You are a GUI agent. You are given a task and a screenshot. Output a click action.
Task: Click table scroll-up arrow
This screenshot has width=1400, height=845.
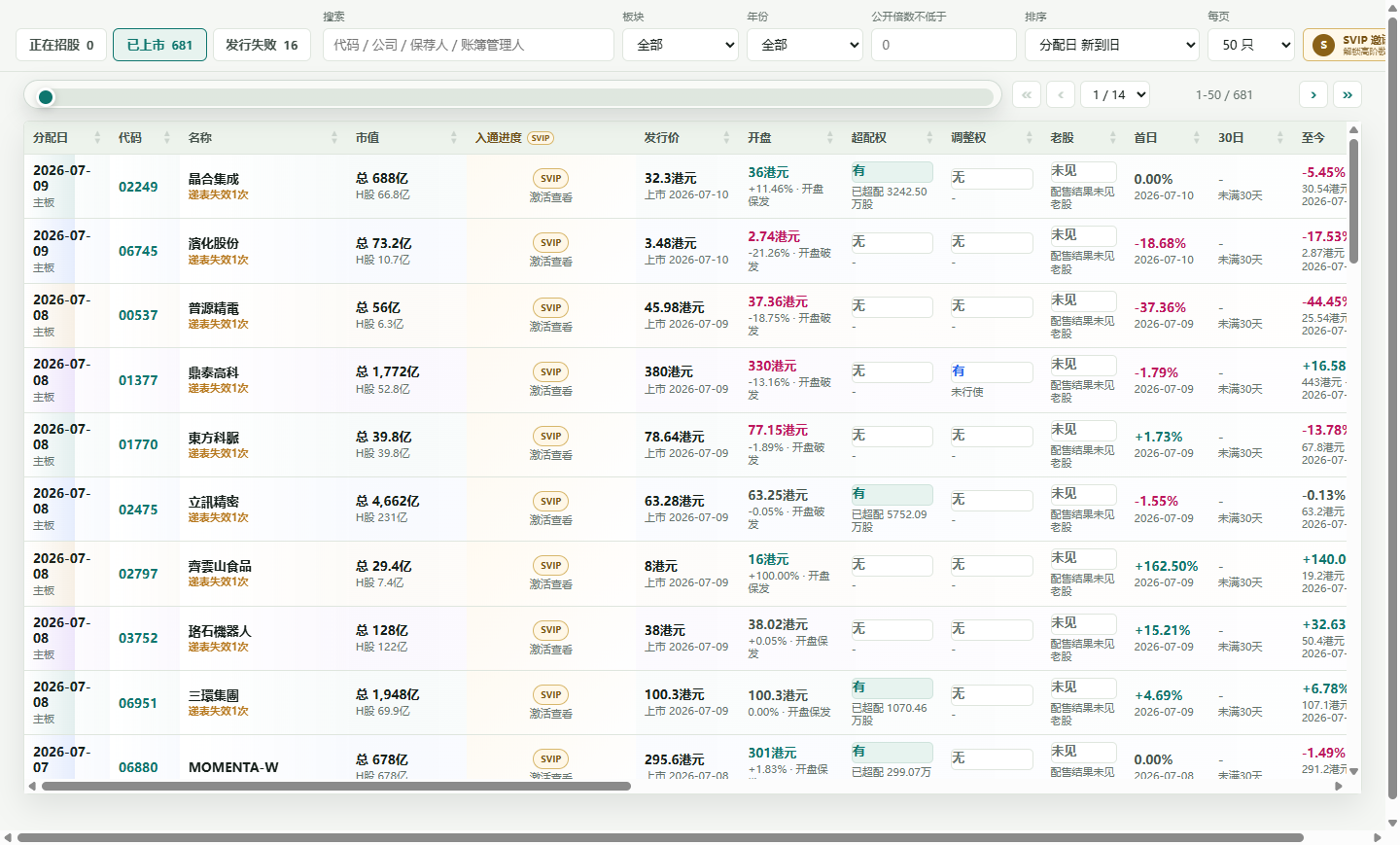1353,129
